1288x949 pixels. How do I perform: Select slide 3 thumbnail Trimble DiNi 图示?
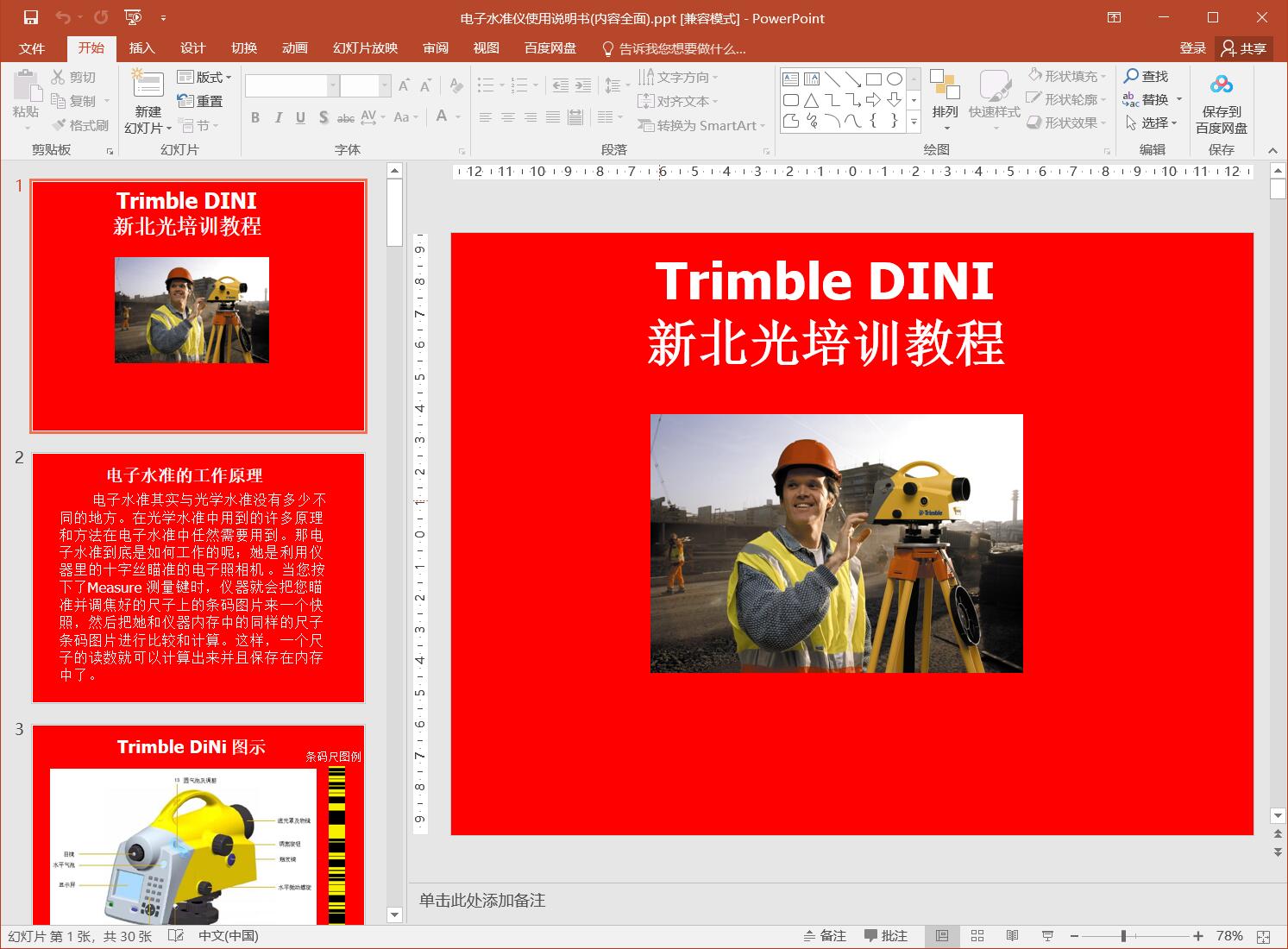coord(198,825)
